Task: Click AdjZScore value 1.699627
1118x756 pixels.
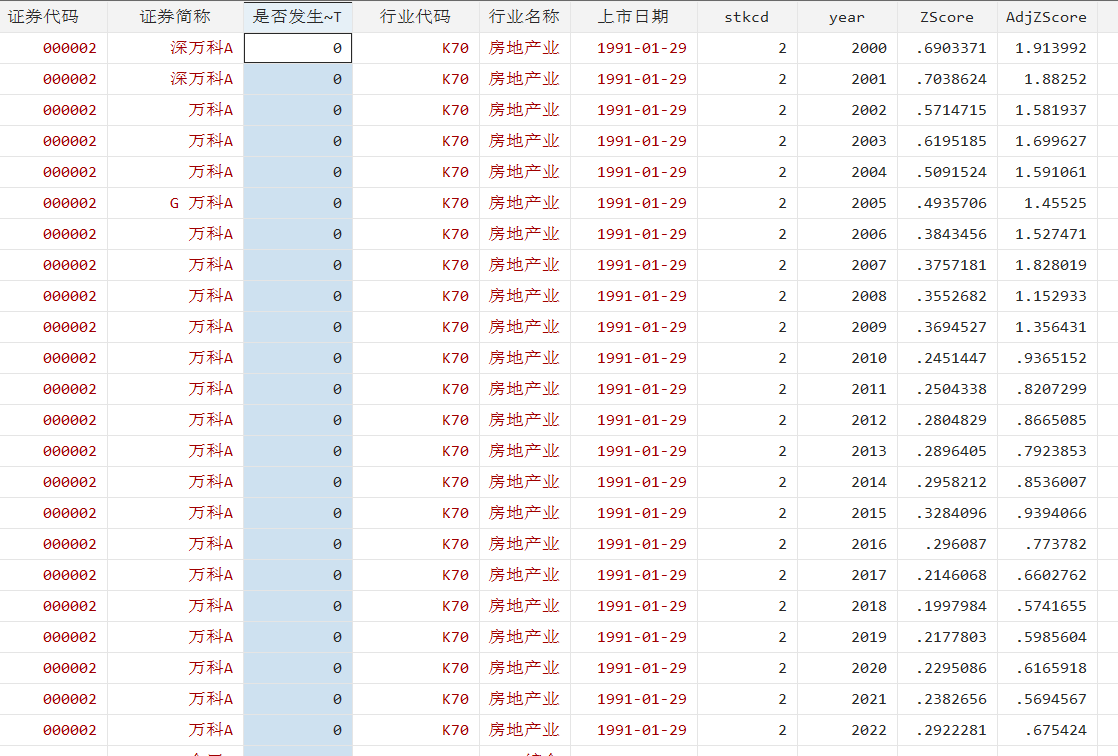Action: tap(1051, 141)
